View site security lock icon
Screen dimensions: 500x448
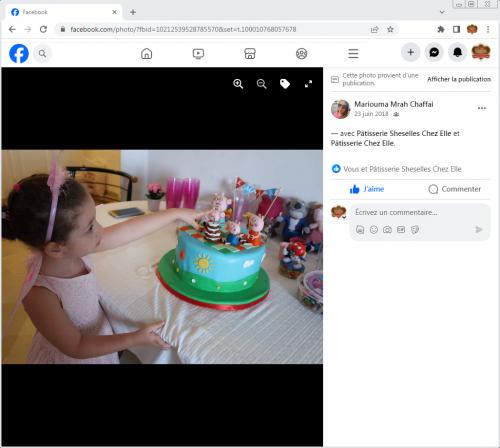(x=63, y=29)
